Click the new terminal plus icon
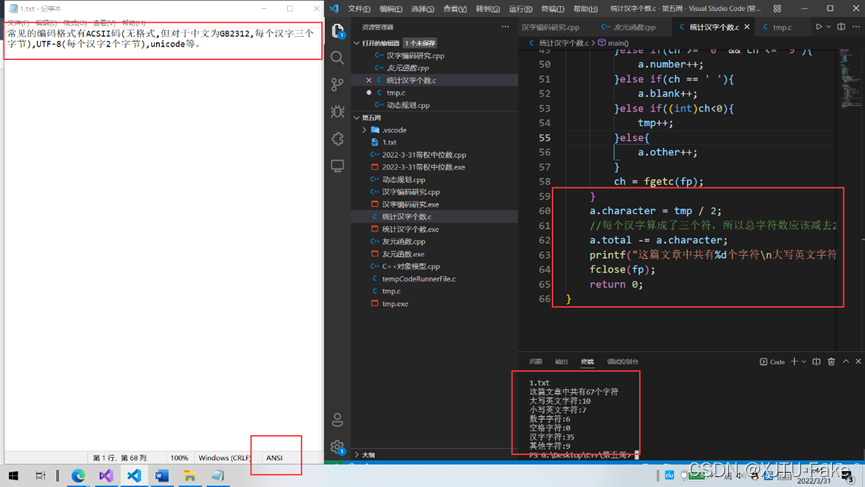This screenshot has width=865, height=487. click(x=794, y=362)
